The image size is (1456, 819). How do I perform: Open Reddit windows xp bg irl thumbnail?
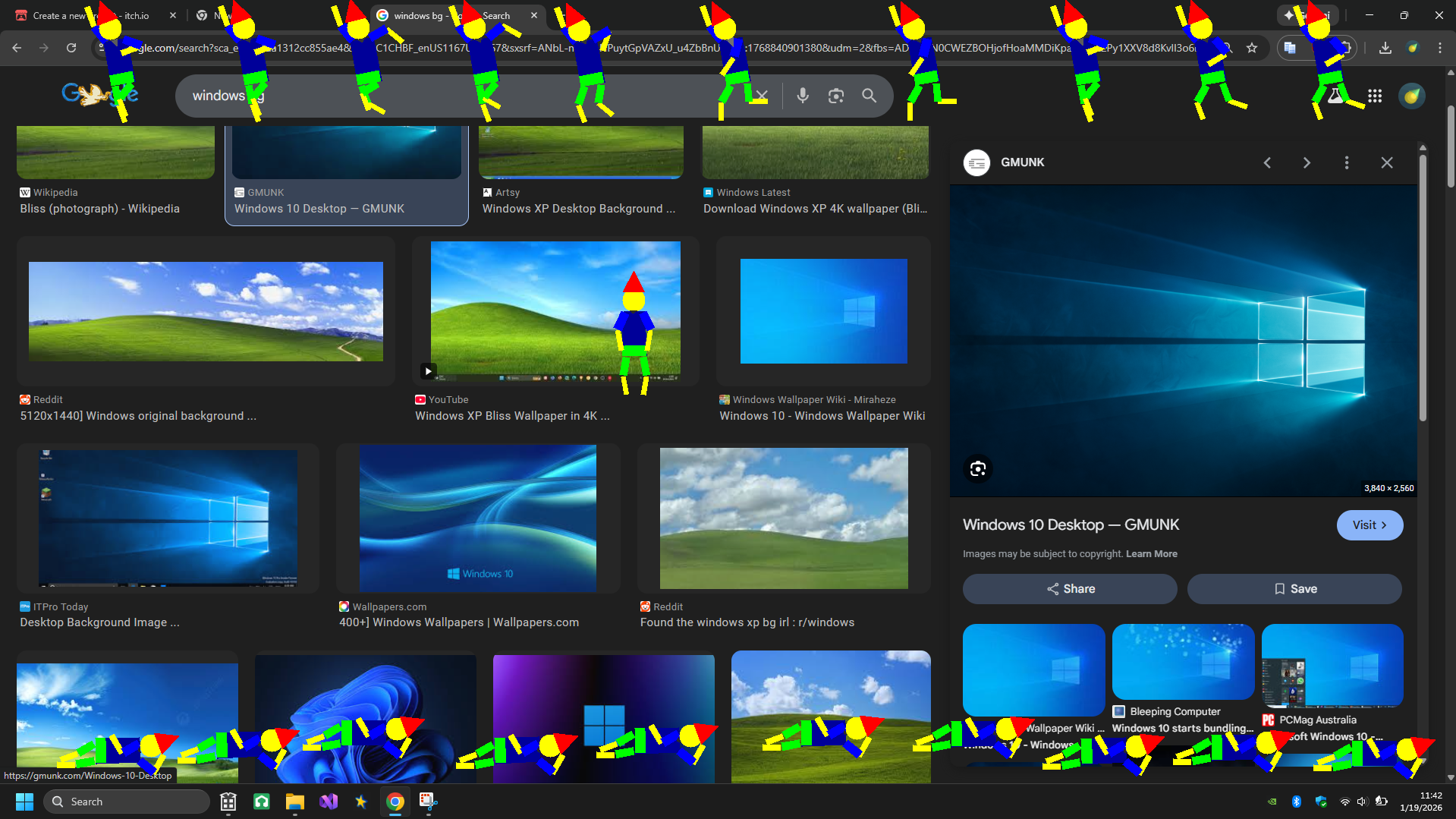784,518
